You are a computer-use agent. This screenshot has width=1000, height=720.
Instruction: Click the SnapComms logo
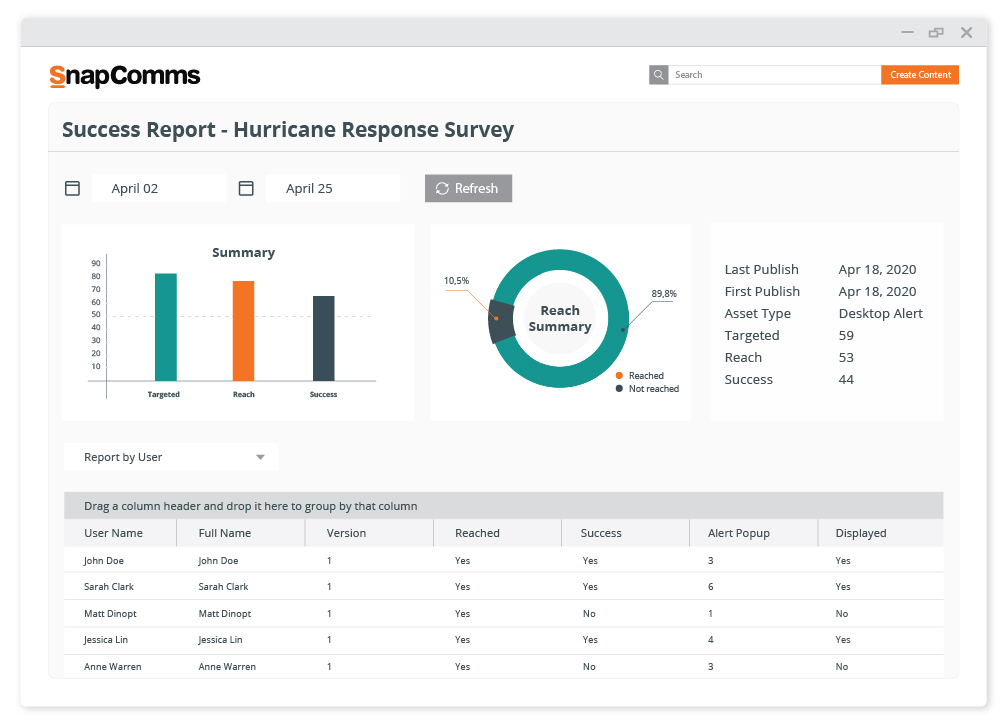pyautogui.click(x=125, y=76)
